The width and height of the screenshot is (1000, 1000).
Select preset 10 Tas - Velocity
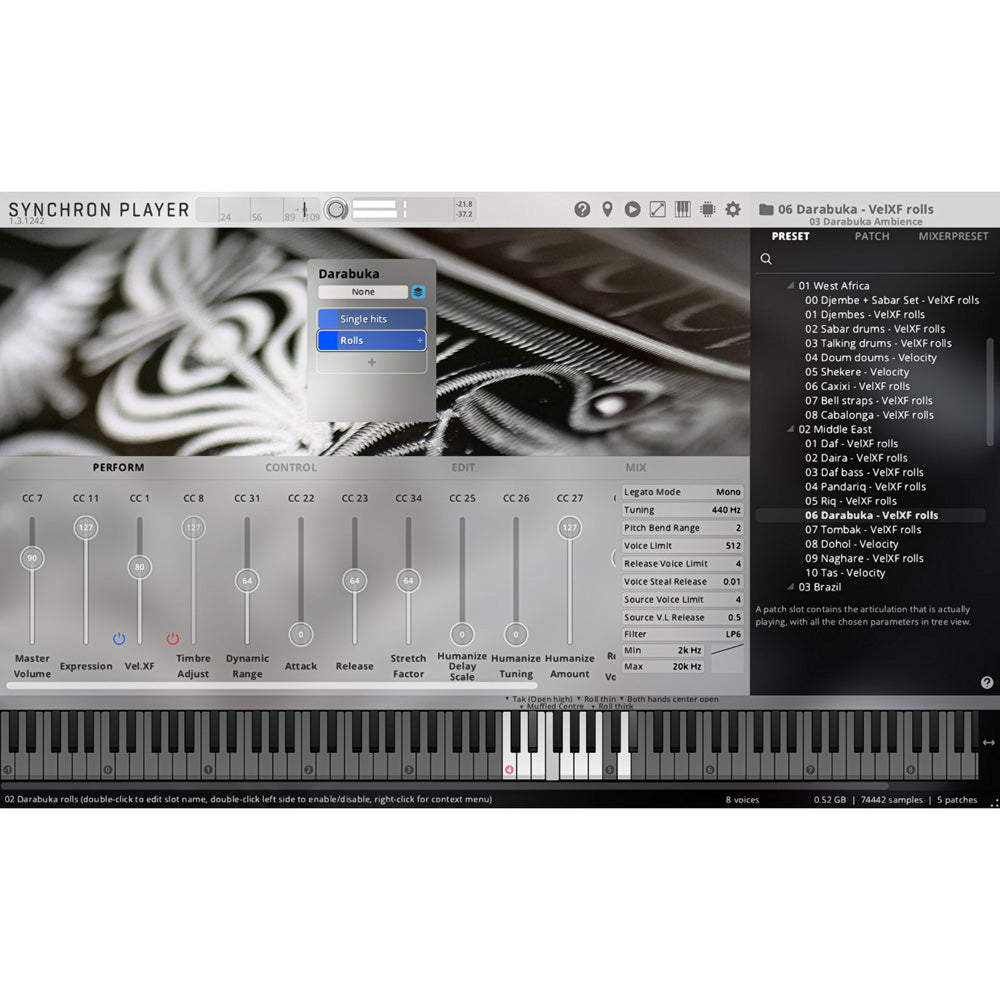click(844, 573)
